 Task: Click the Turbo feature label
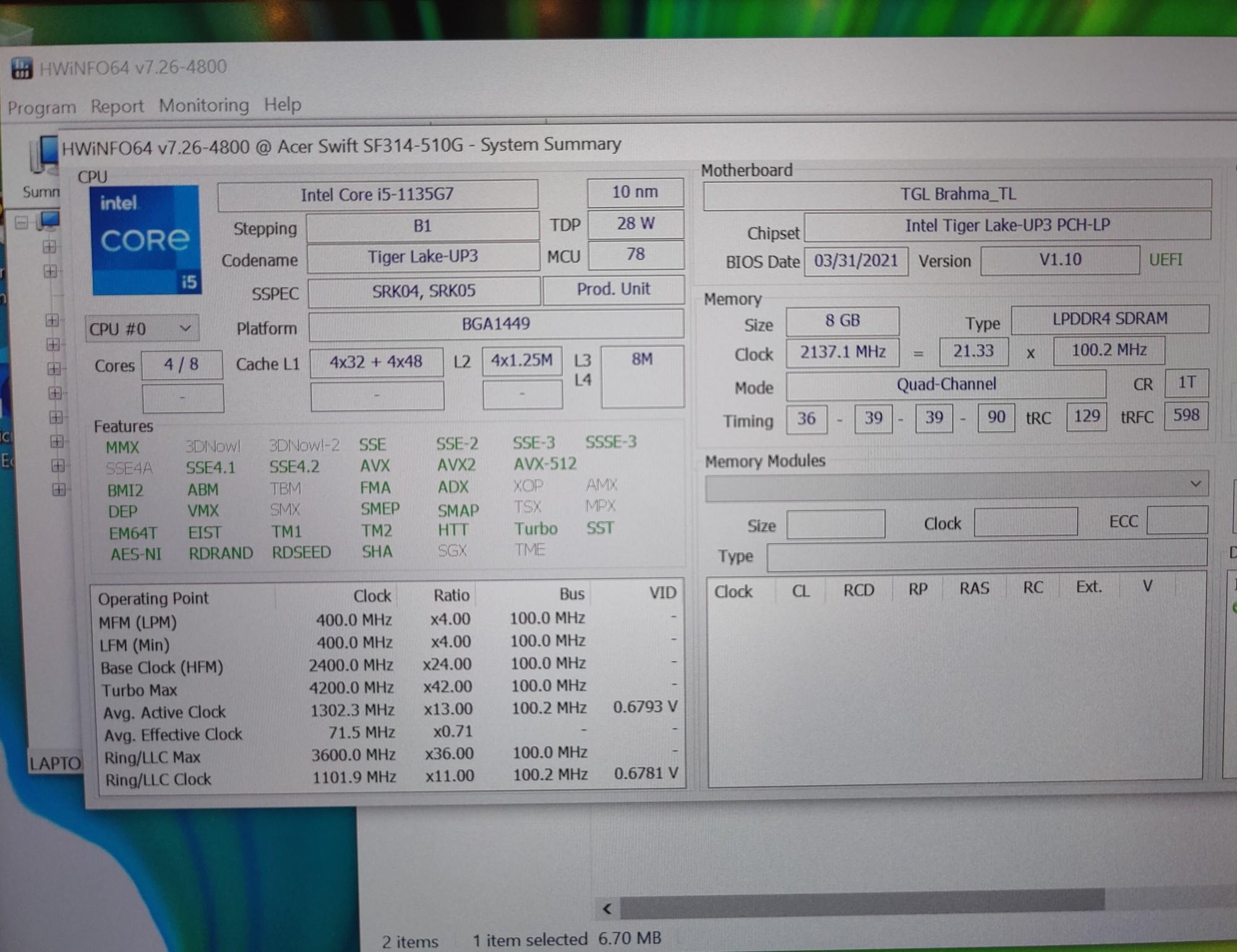pyautogui.click(x=536, y=529)
